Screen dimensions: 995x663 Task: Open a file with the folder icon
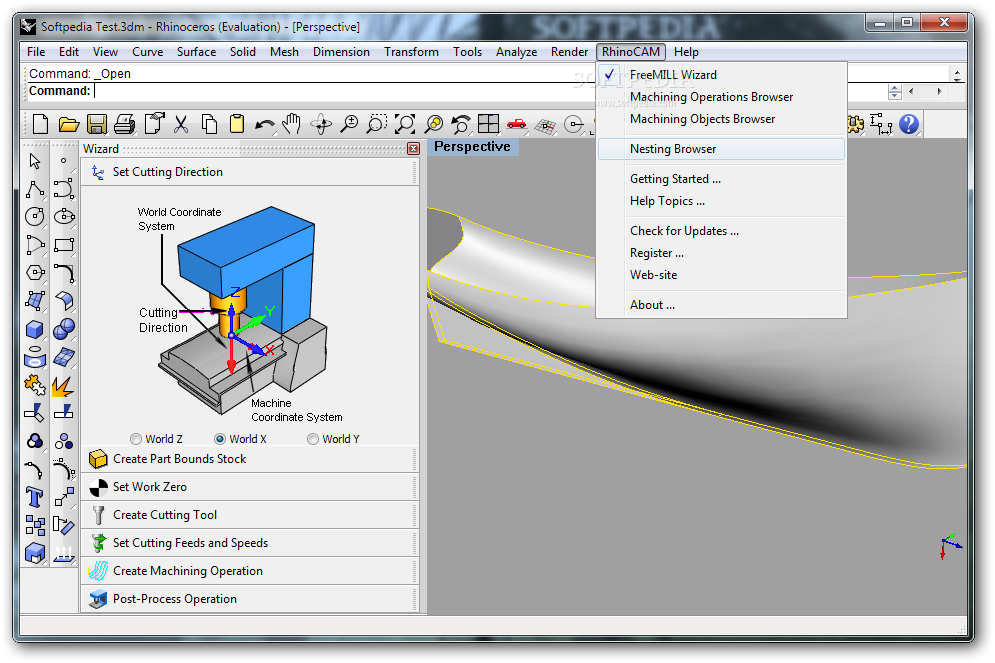(69, 124)
